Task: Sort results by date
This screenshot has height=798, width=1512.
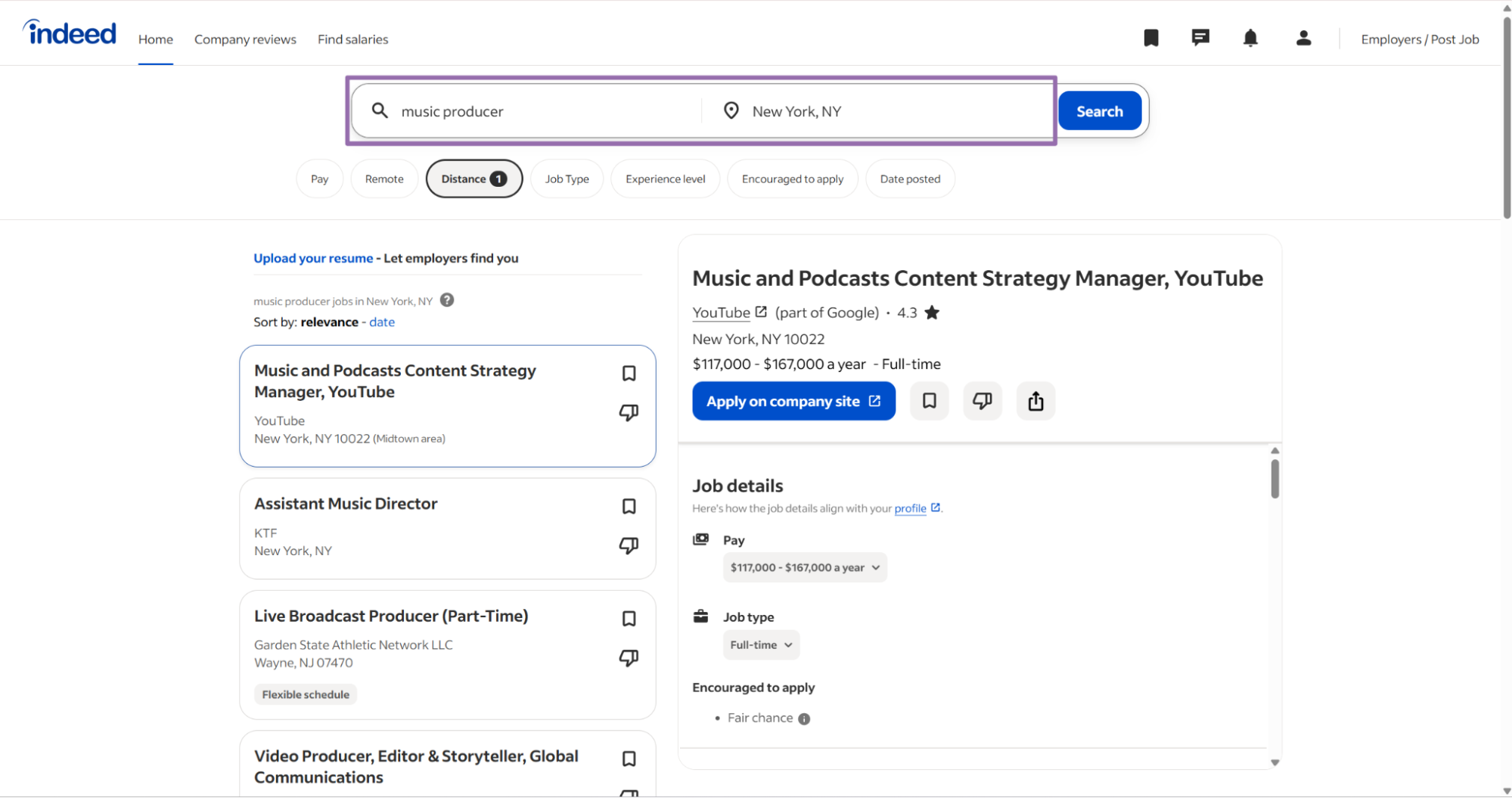Action: pos(382,321)
